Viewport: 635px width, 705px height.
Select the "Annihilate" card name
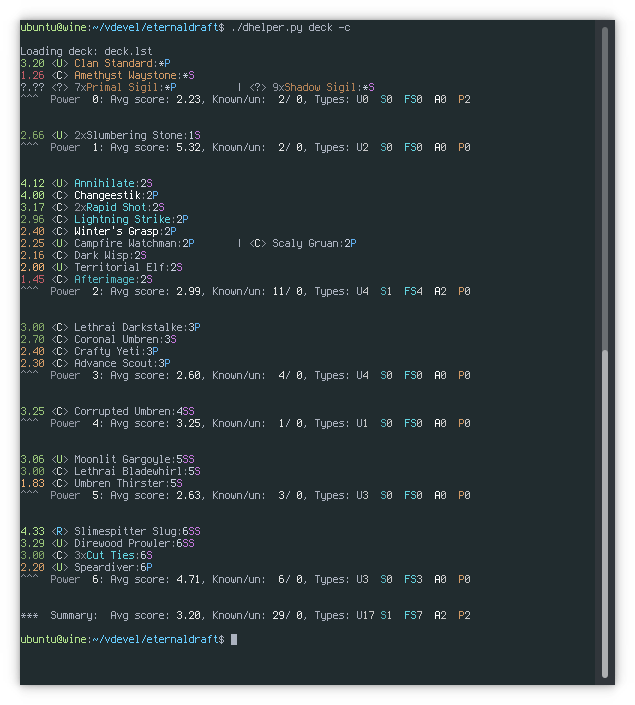coord(104,183)
